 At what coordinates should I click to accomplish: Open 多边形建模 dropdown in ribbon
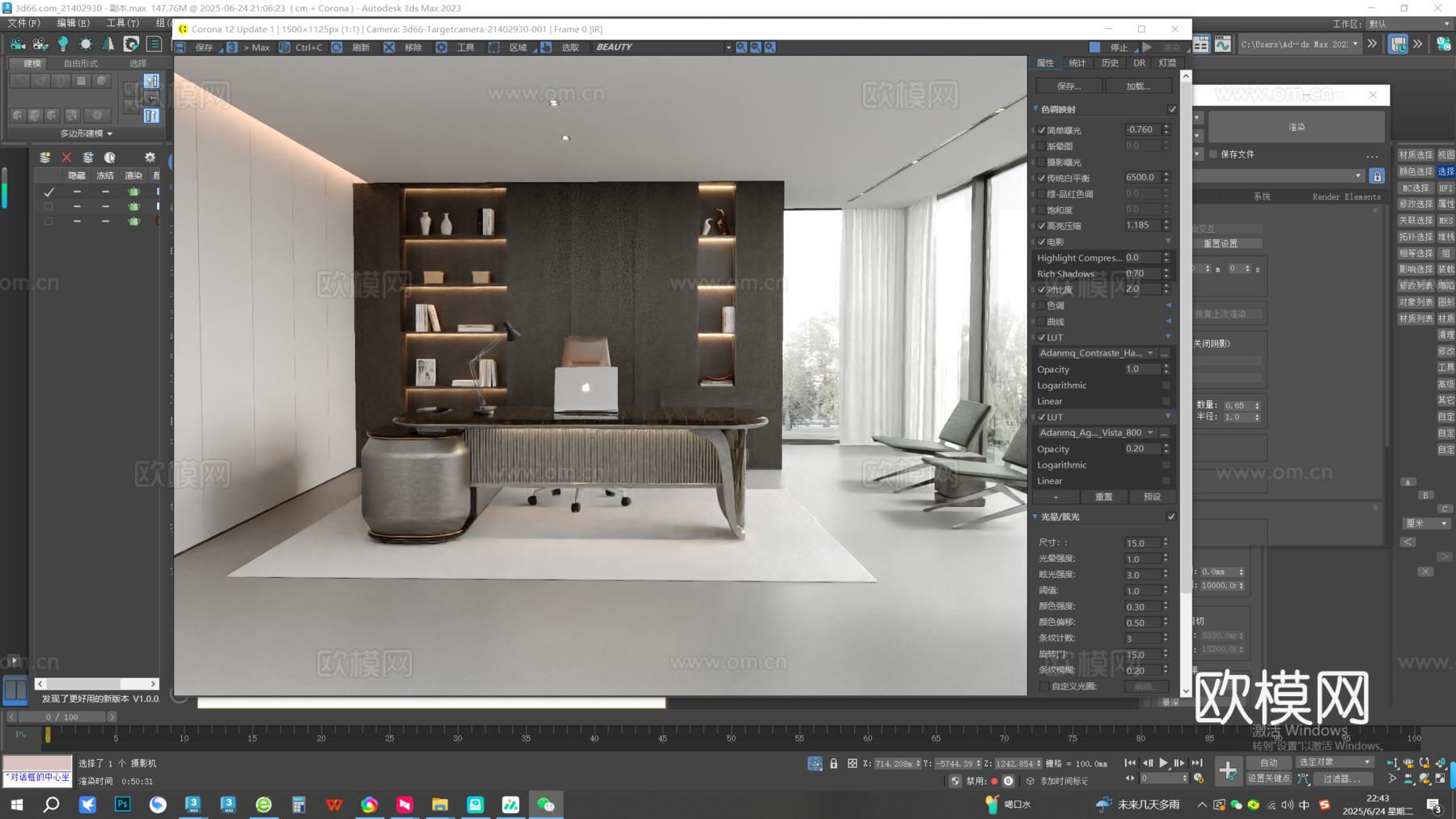point(87,133)
